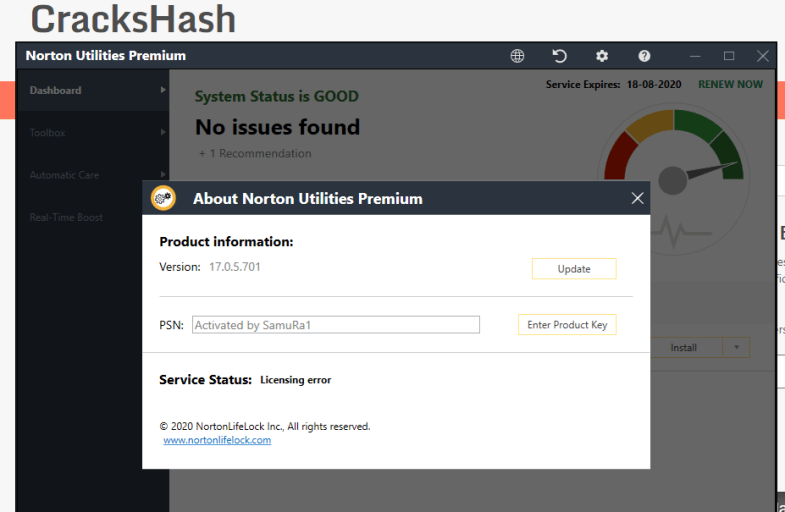Select Dashboard in the sidebar
The width and height of the screenshot is (785, 512).
[x=56, y=90]
